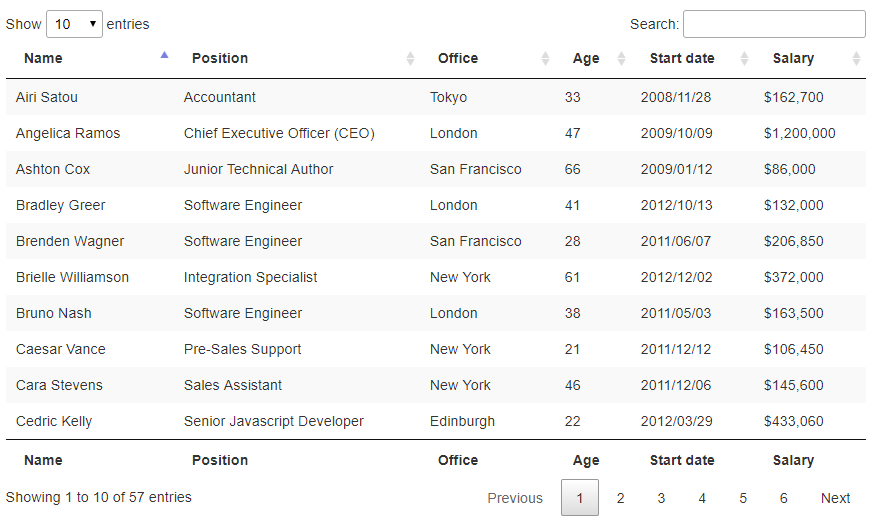
Task: Click the Name column sort arrow icon
Action: (x=165, y=57)
